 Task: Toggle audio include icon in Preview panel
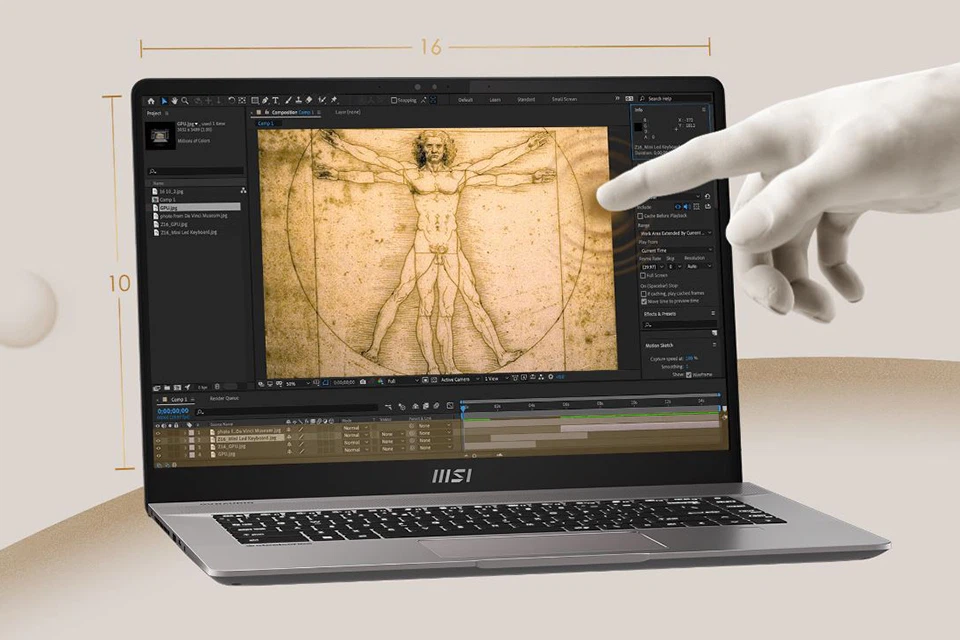[686, 207]
